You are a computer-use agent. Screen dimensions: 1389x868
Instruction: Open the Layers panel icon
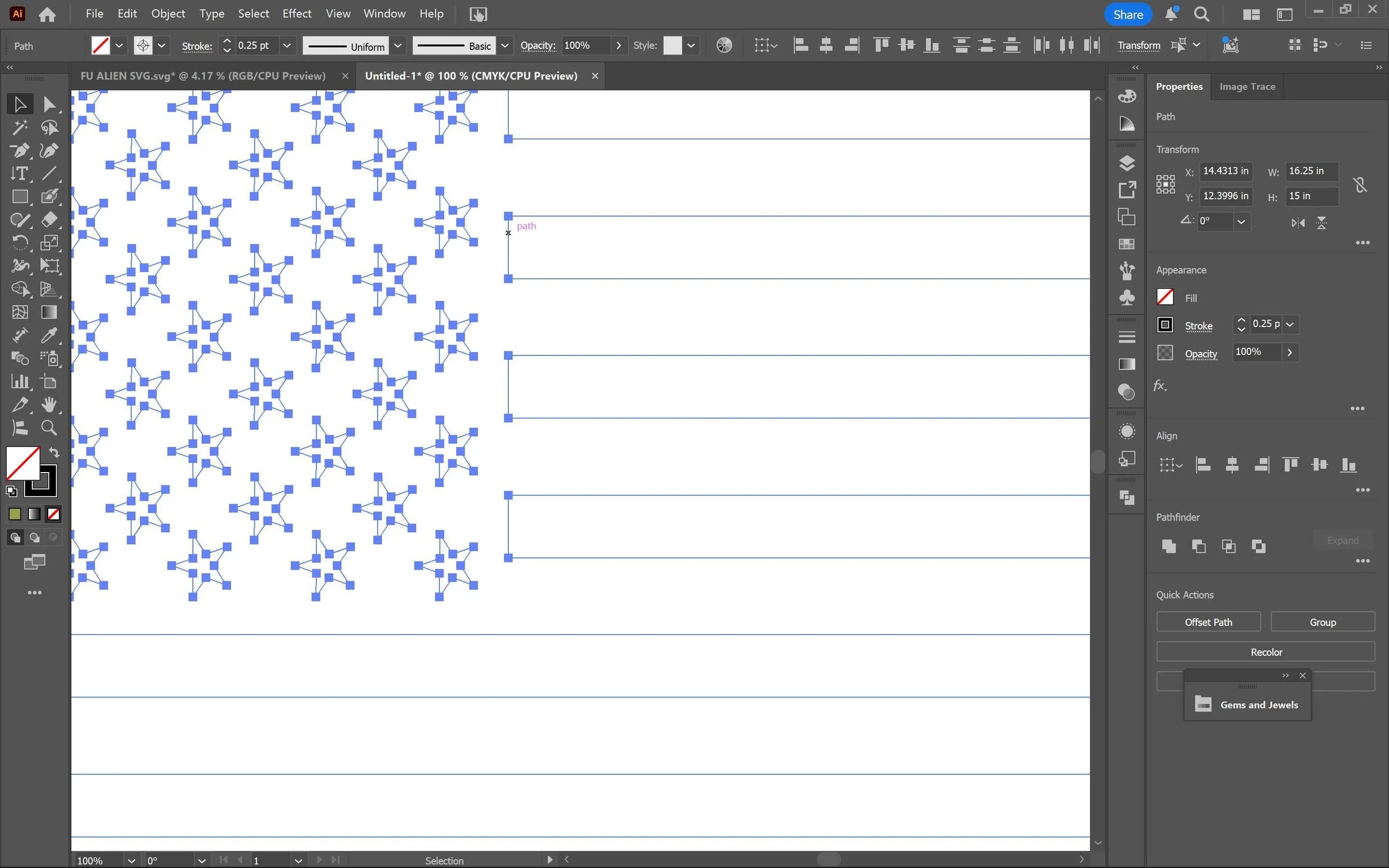click(x=1127, y=164)
